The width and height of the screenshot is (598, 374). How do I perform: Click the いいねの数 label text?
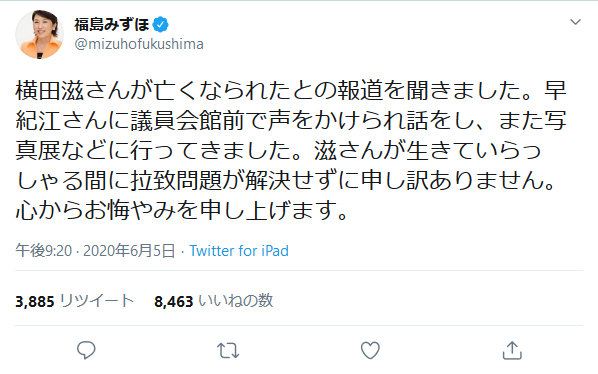click(236, 301)
